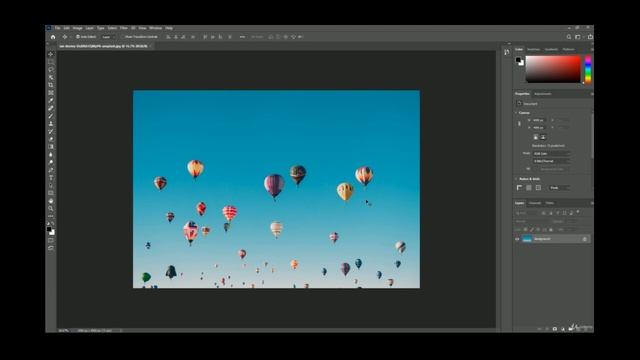The width and height of the screenshot is (640, 360).
Task: Switch to the Swatches tab
Action: [533, 49]
